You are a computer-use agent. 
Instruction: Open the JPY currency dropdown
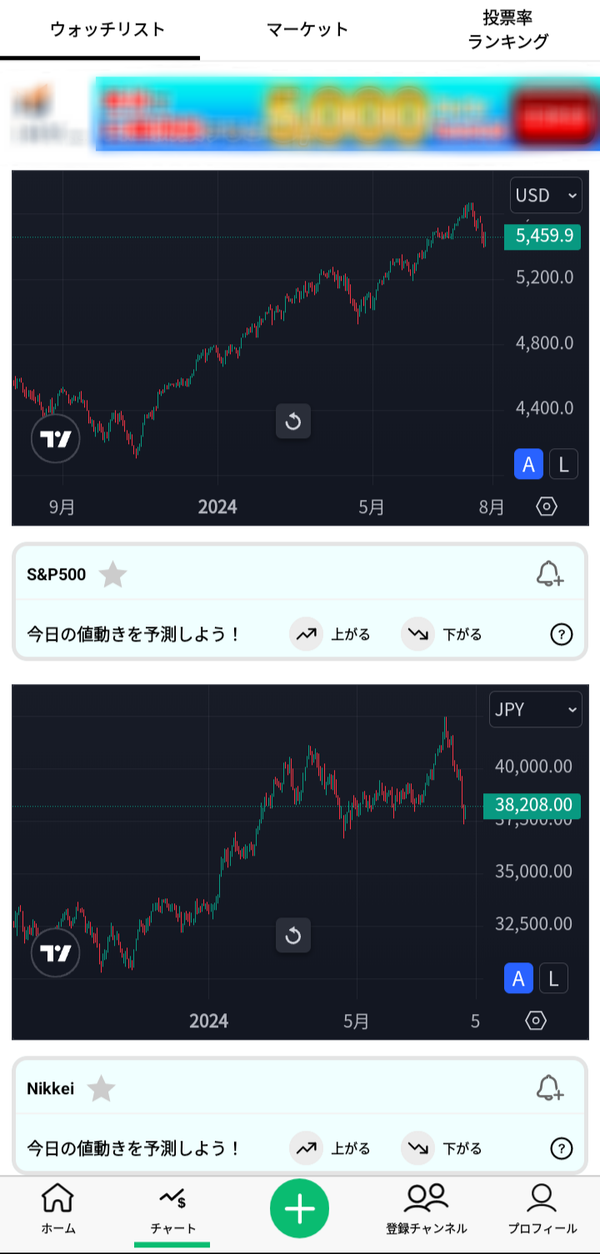click(535, 710)
